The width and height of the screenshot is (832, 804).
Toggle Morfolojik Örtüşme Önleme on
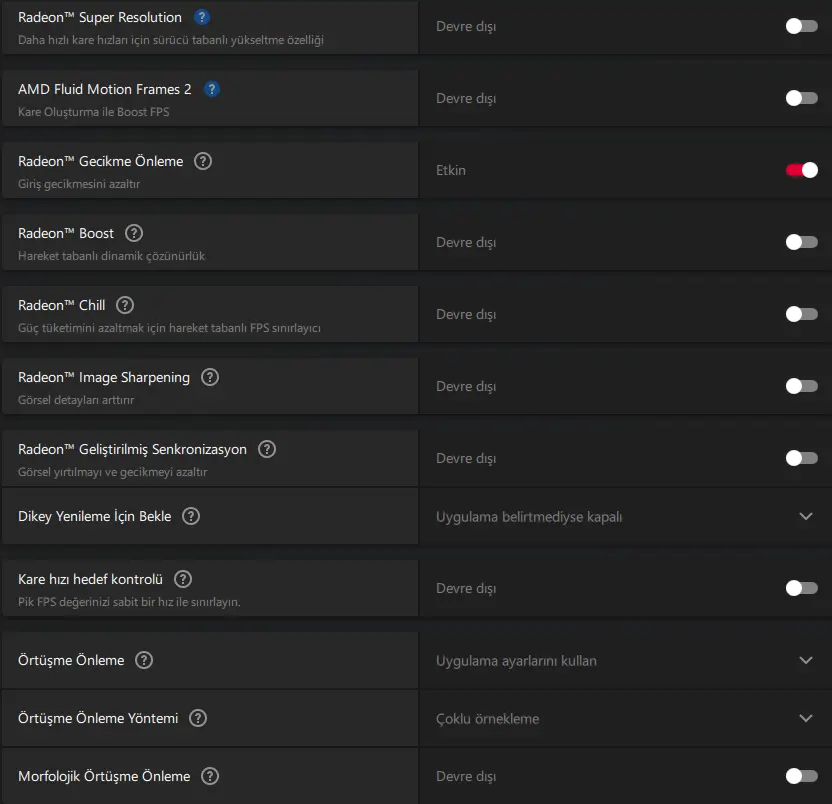[801, 776]
